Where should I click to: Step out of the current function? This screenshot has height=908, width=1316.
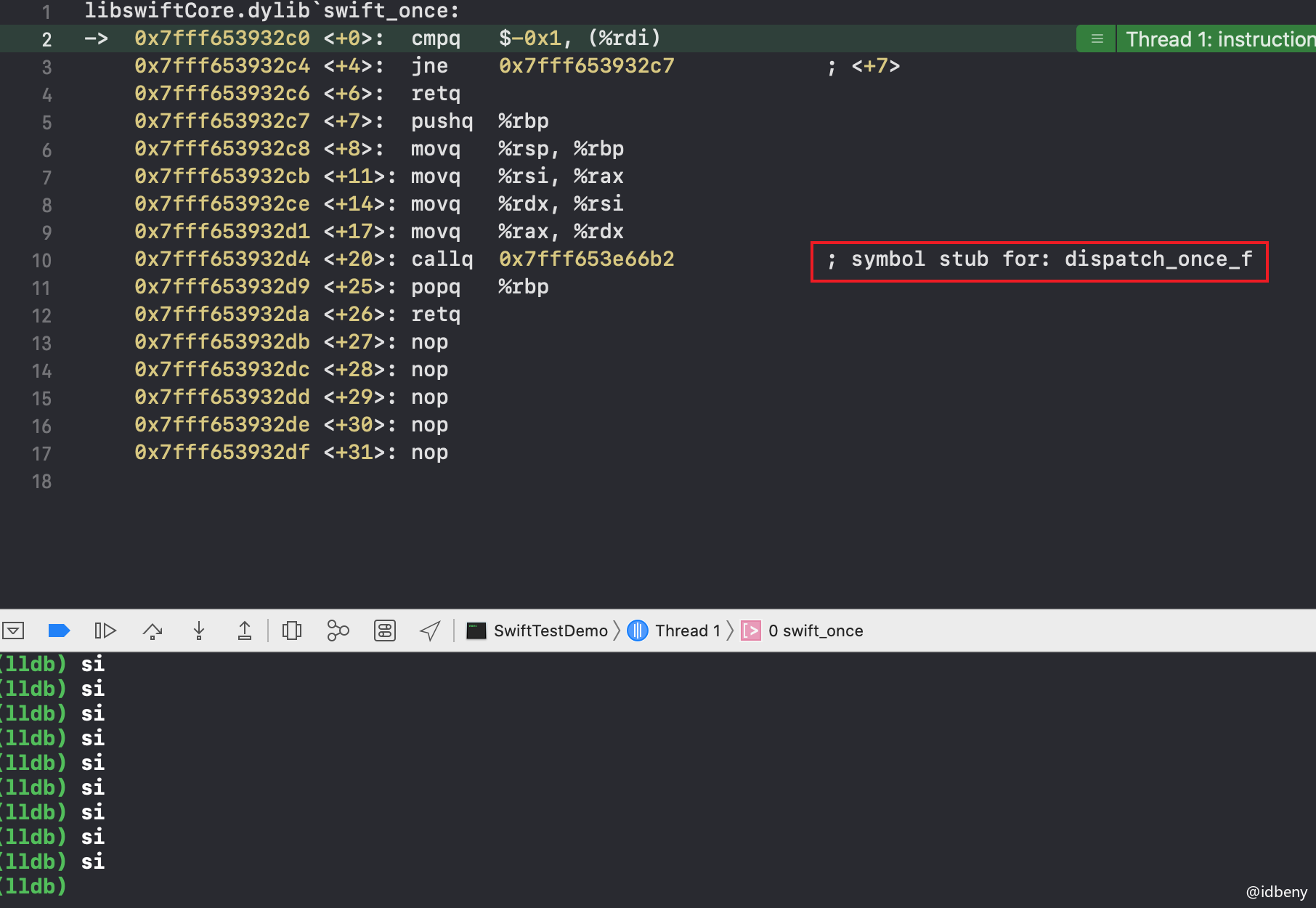245,631
